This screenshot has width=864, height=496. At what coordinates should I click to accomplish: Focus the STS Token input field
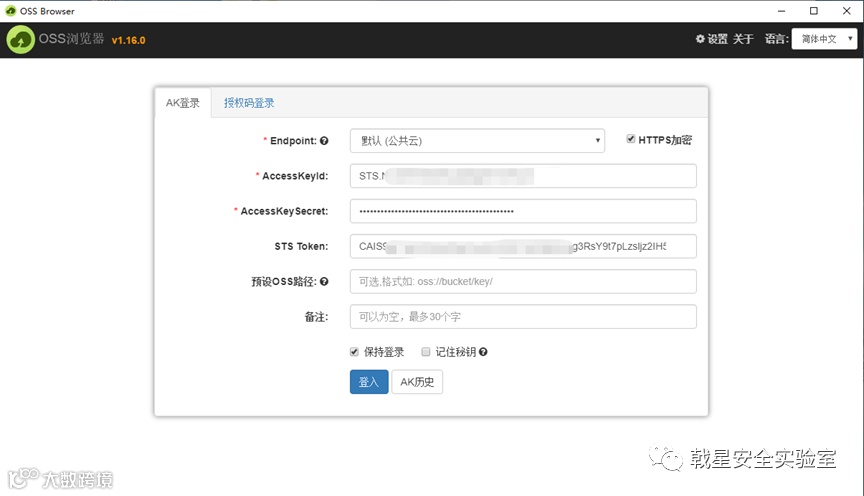(523, 246)
